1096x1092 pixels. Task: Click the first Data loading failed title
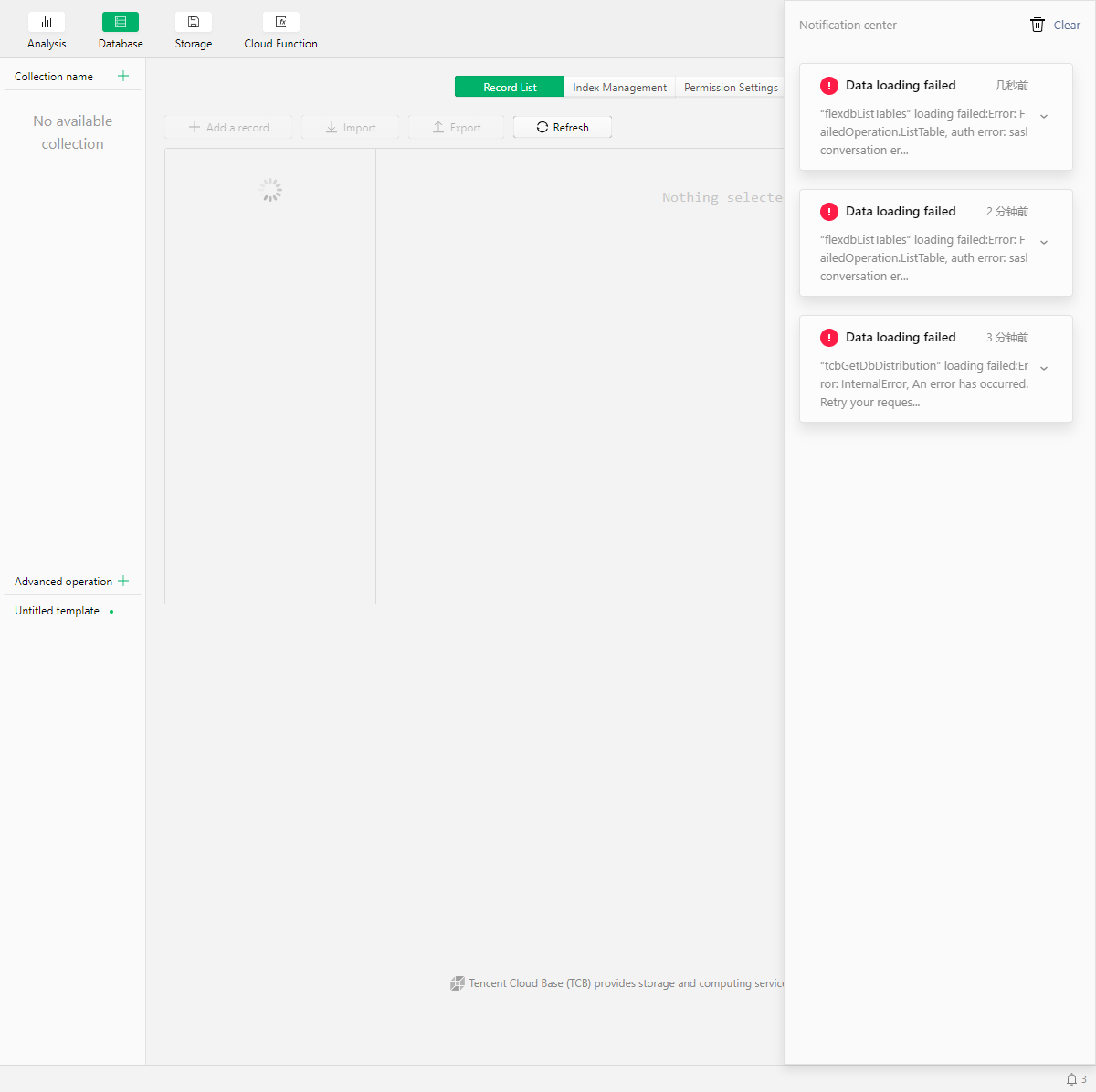tap(901, 85)
